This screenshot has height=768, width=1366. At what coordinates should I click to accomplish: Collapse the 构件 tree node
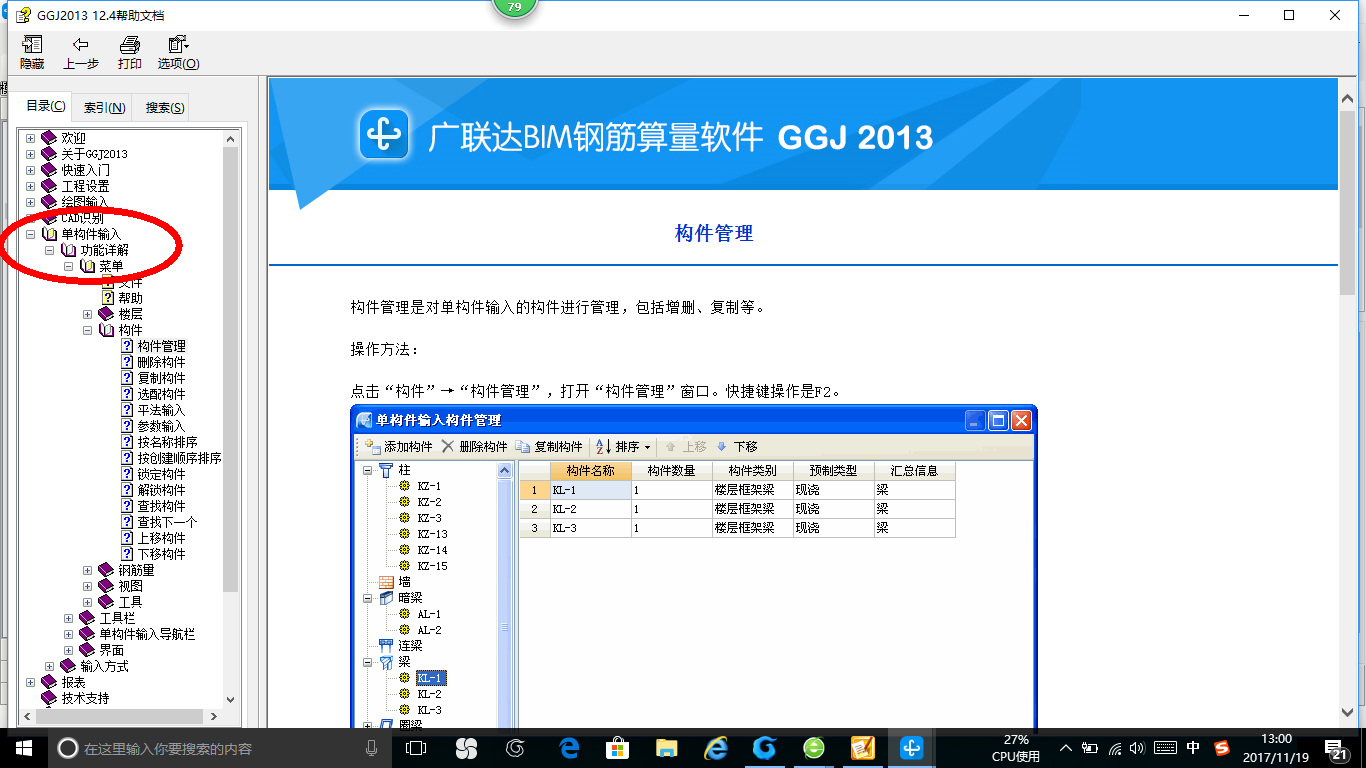(87, 330)
